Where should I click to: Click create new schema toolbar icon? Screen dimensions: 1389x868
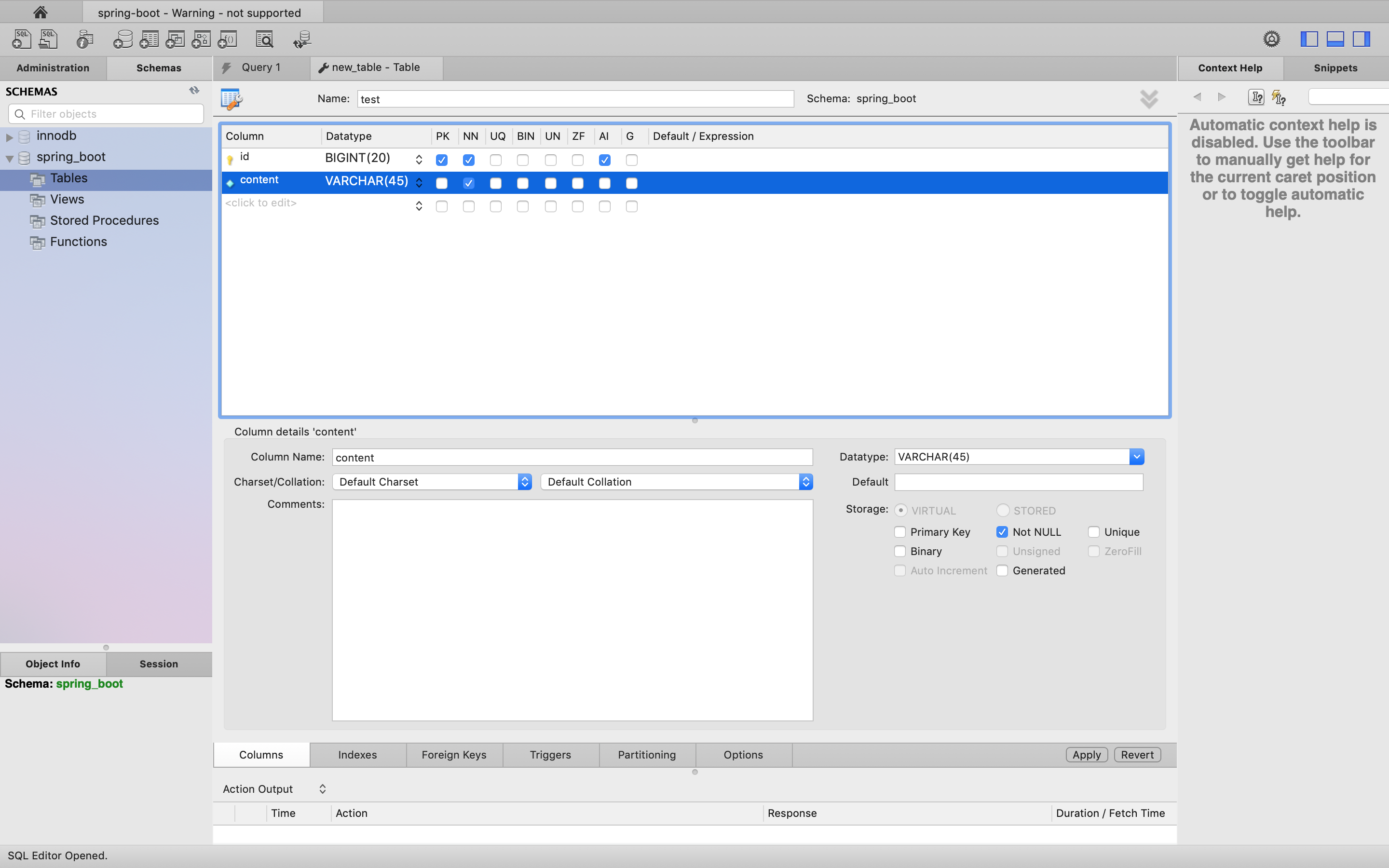click(122, 39)
